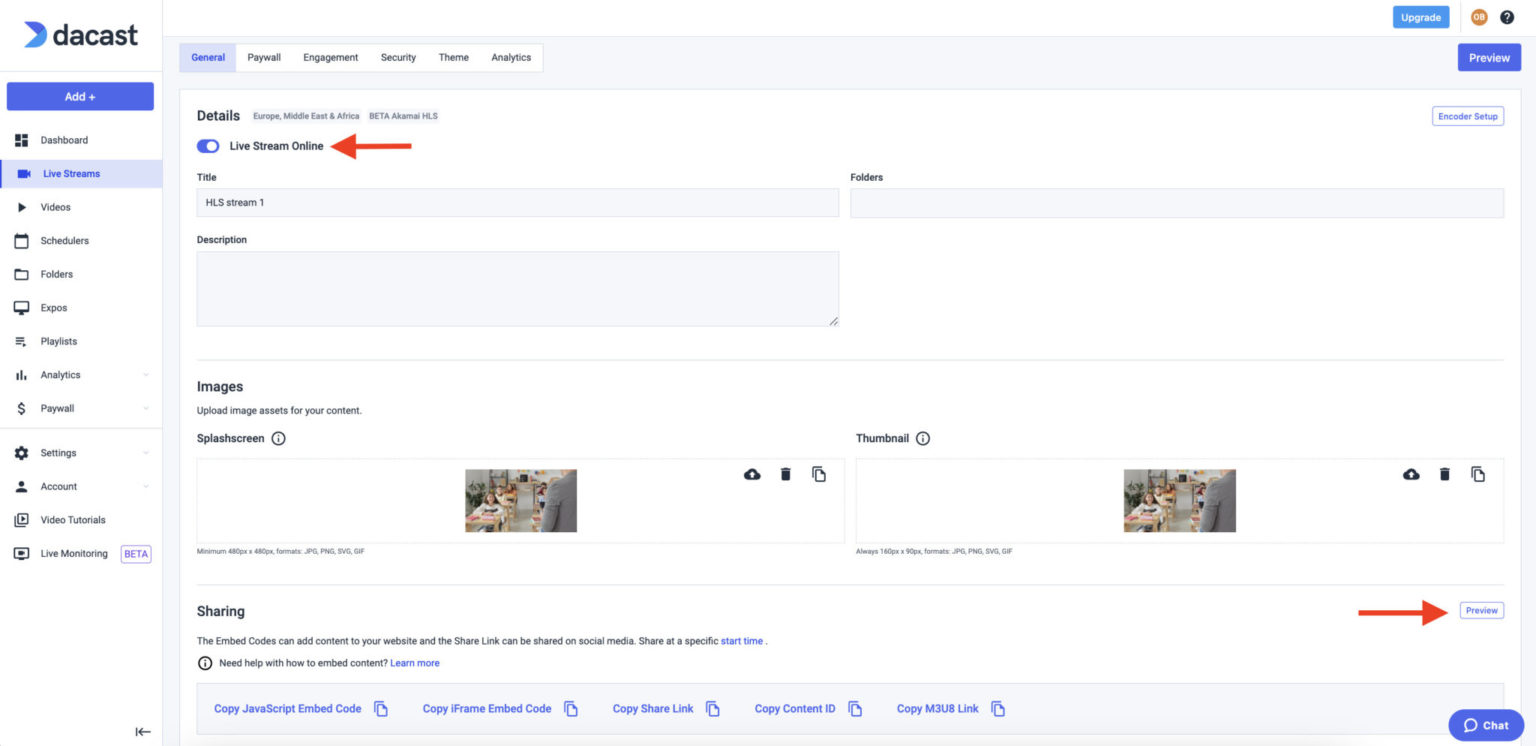Open Live Monitoring beta feature
1536x746 pixels.
tap(75, 553)
